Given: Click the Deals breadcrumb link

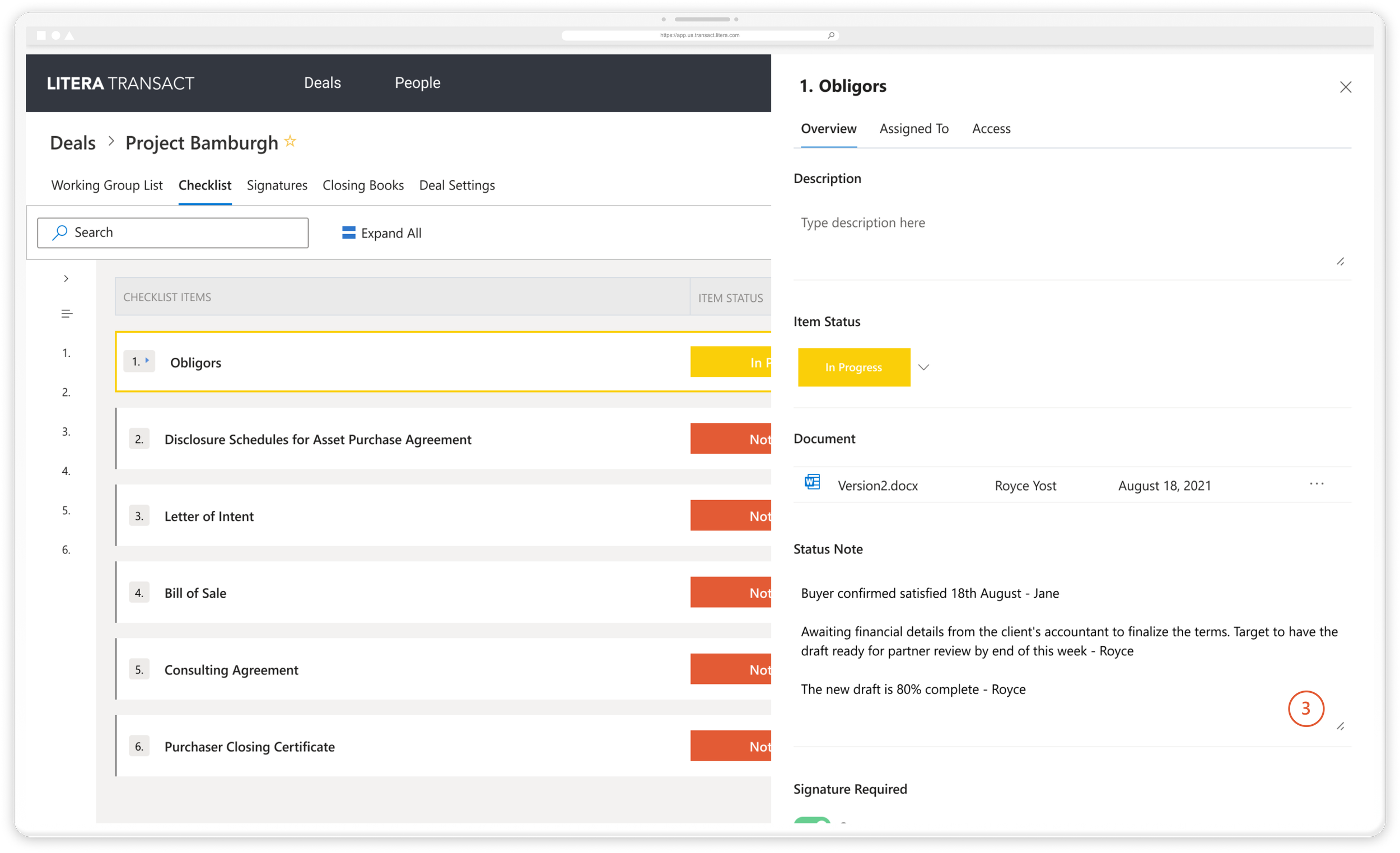Looking at the screenshot, I should click(x=73, y=143).
